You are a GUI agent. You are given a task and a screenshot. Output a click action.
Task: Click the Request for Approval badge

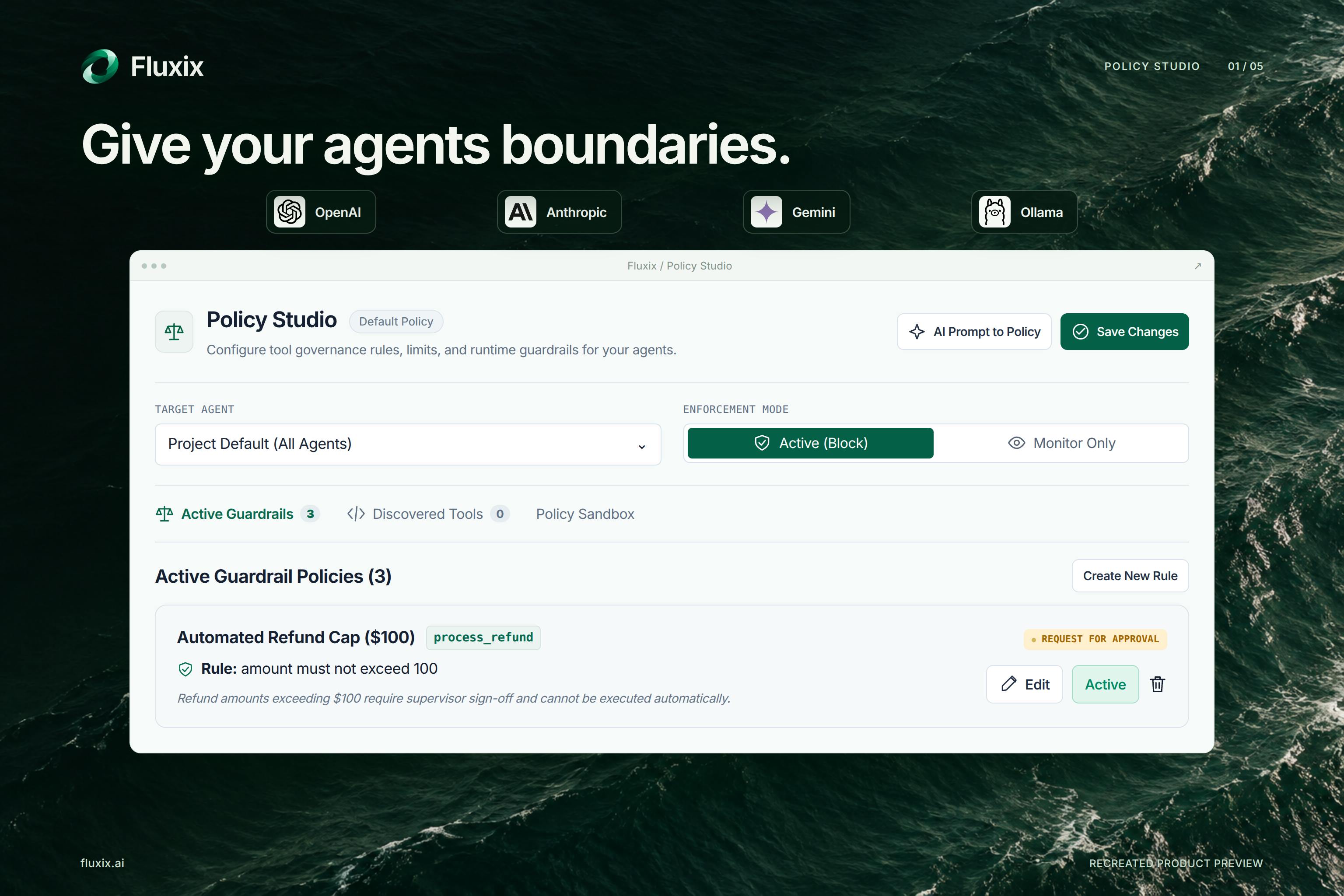1095,639
